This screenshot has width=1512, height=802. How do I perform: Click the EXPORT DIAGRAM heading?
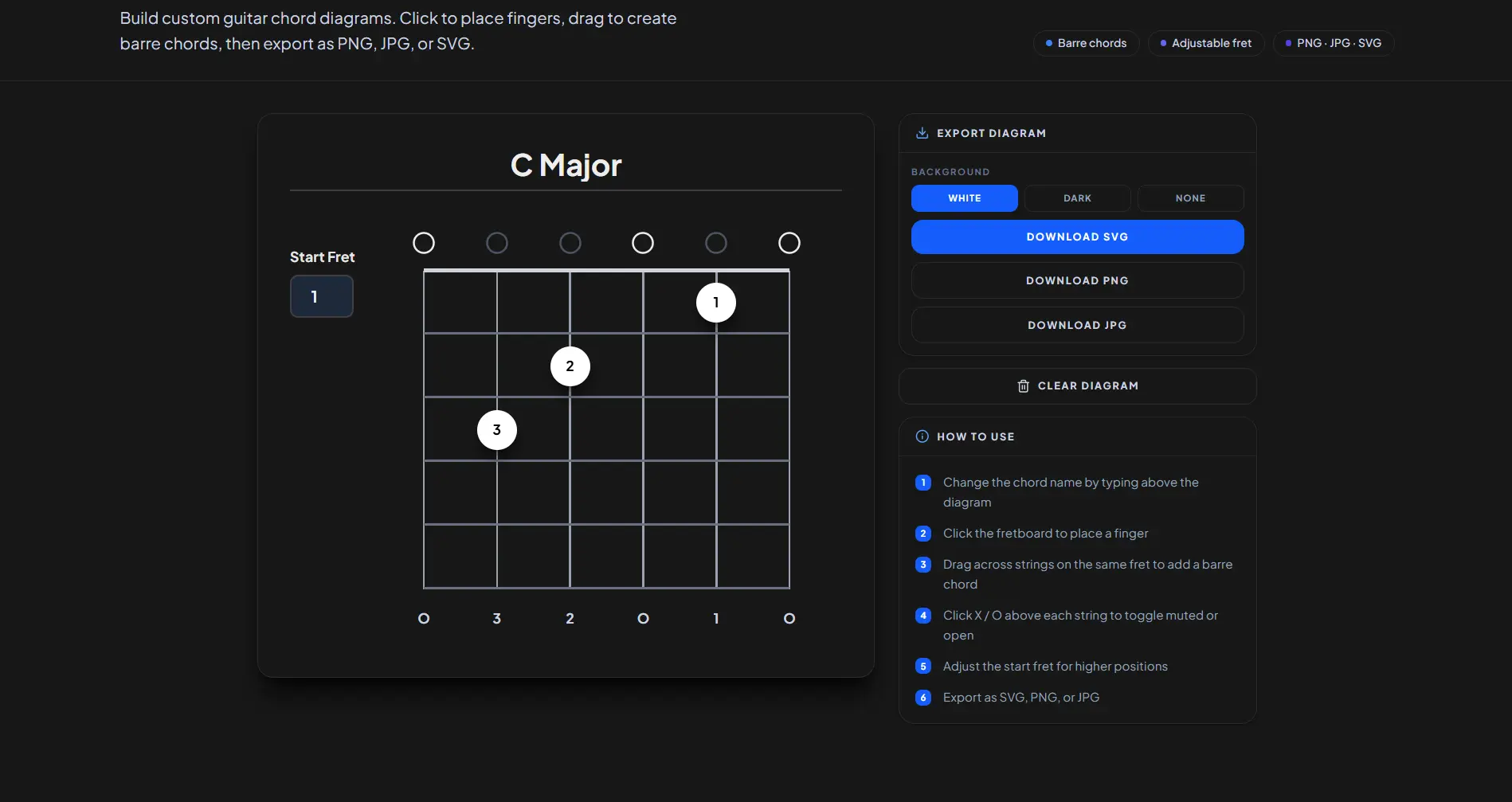992,133
